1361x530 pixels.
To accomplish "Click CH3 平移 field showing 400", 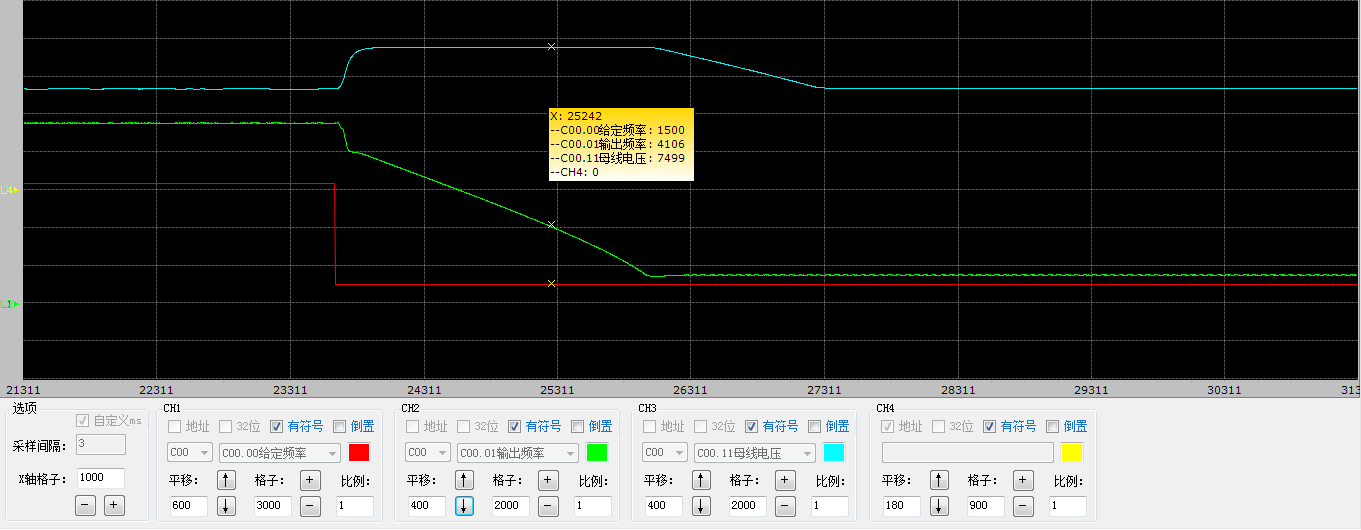I will [x=663, y=506].
